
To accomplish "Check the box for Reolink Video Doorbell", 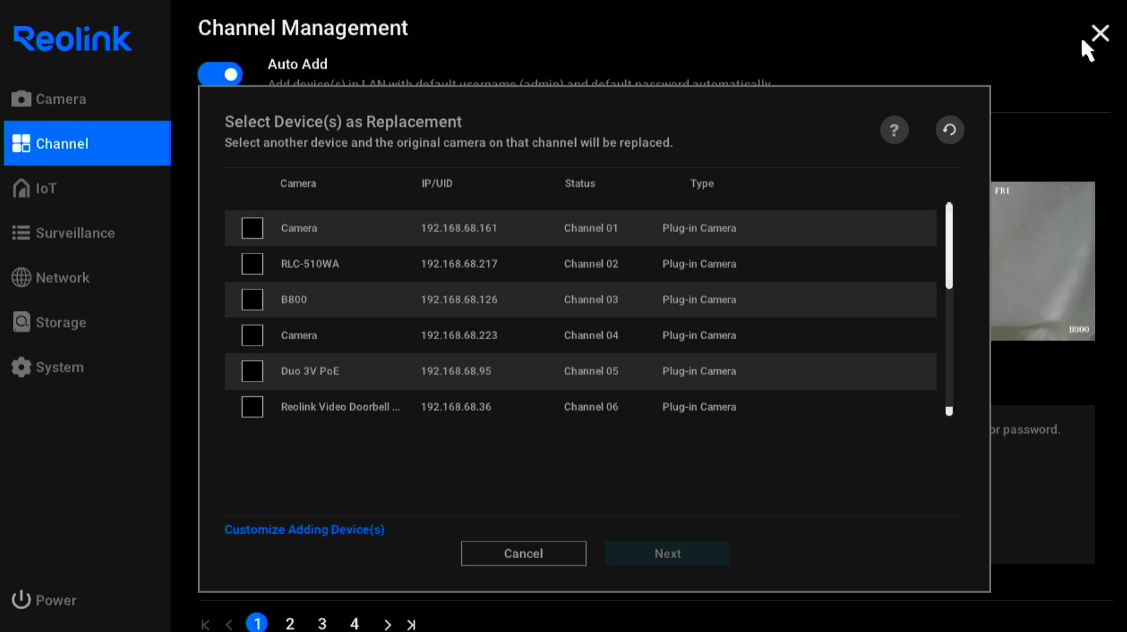I will click(x=252, y=407).
